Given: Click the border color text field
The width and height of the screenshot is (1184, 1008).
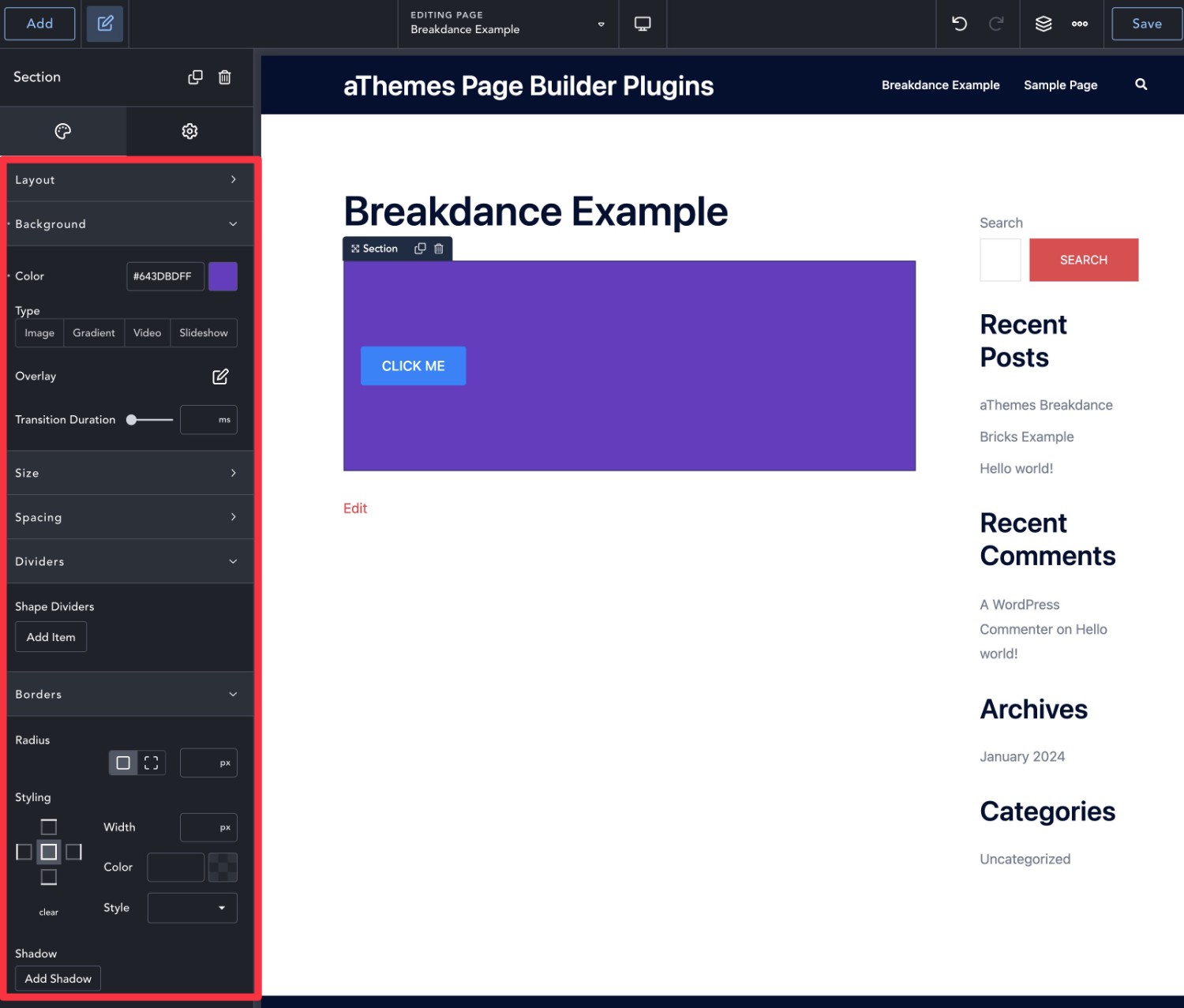Looking at the screenshot, I should pyautogui.click(x=176, y=867).
